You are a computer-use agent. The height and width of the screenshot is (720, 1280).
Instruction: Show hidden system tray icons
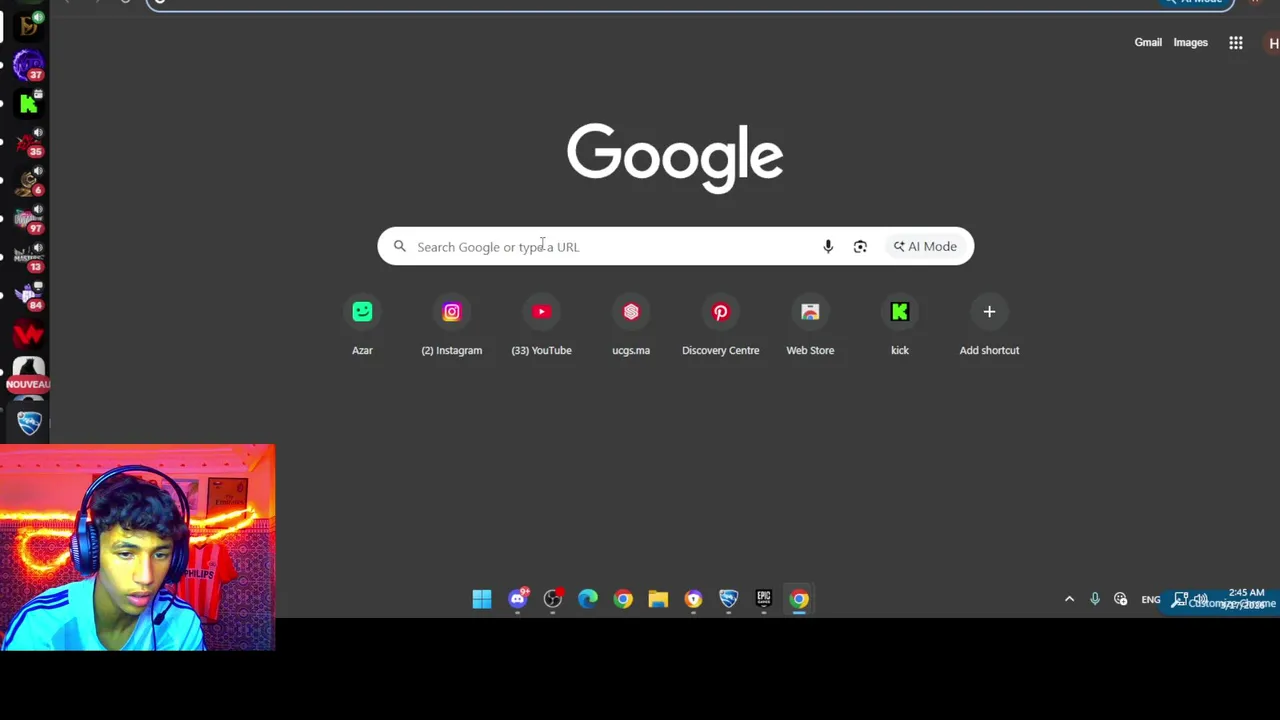click(1069, 599)
